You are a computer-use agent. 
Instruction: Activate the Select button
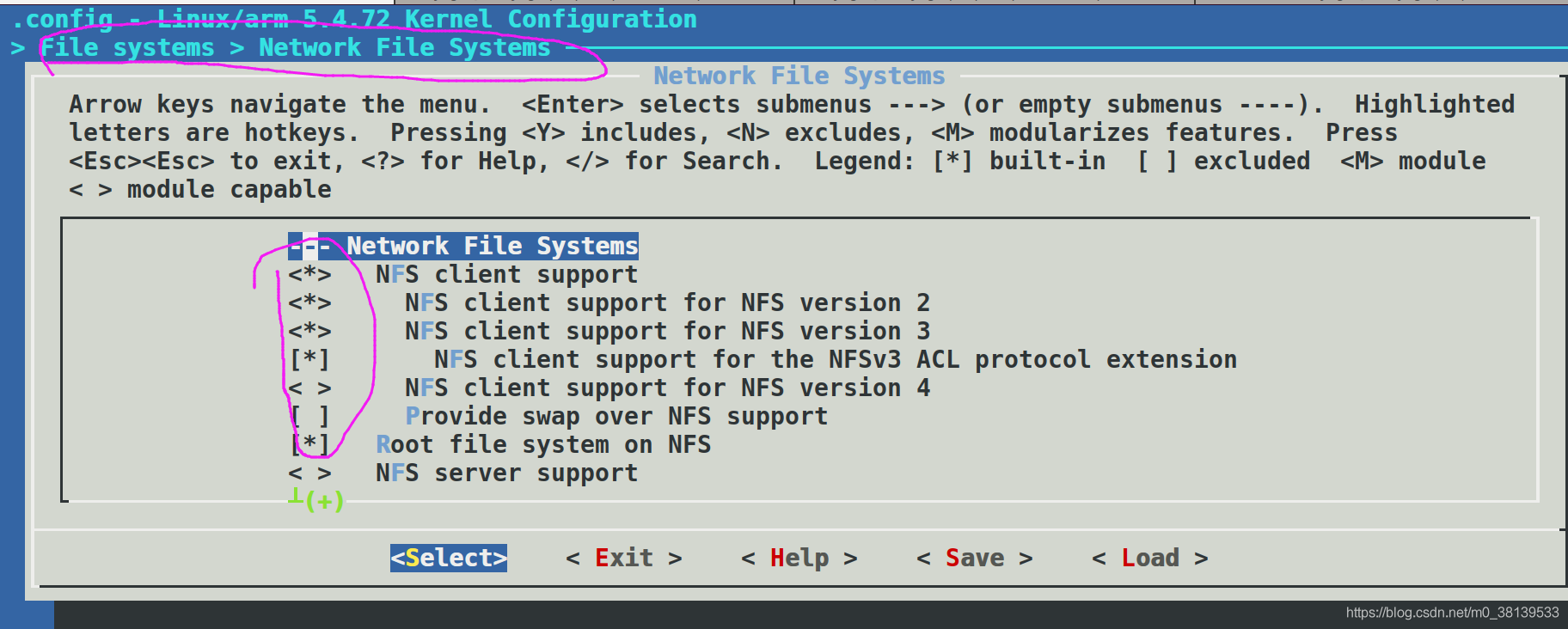[449, 559]
